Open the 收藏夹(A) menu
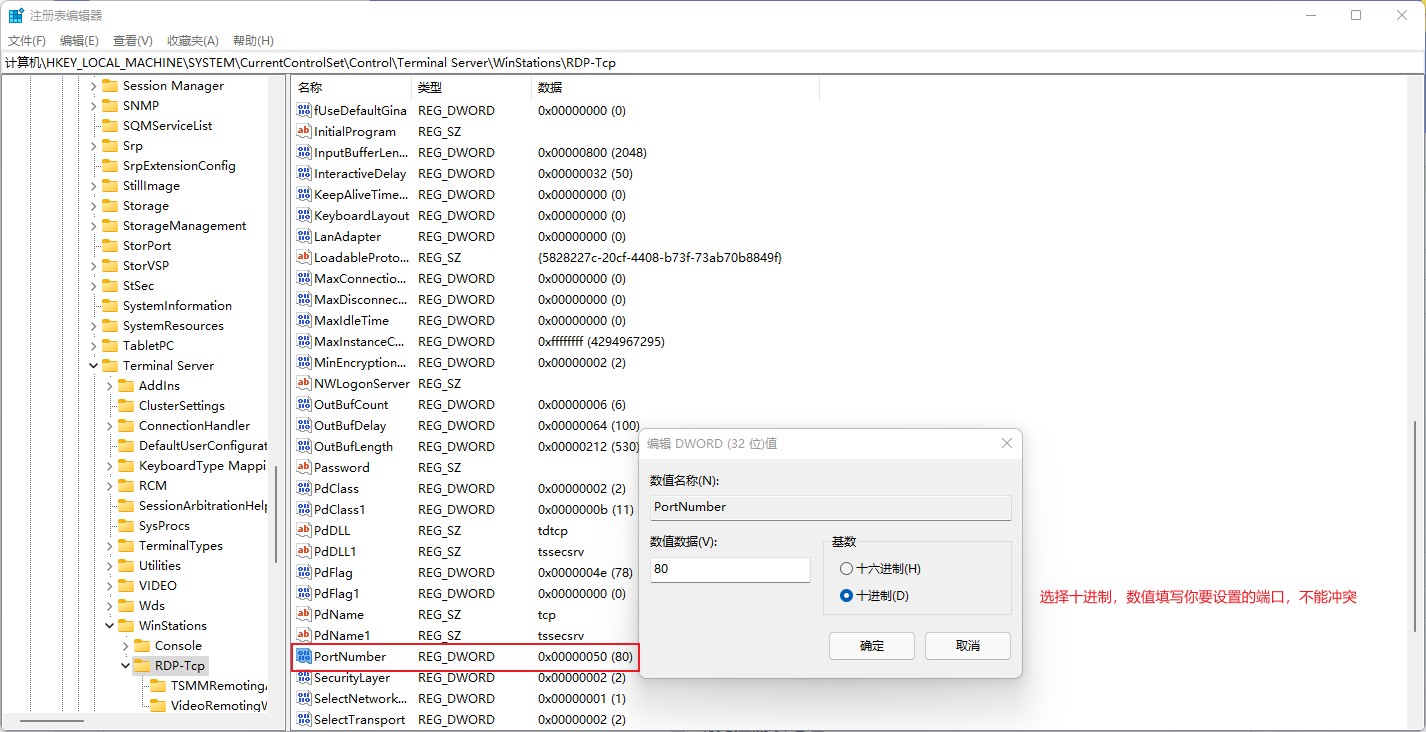 (192, 41)
